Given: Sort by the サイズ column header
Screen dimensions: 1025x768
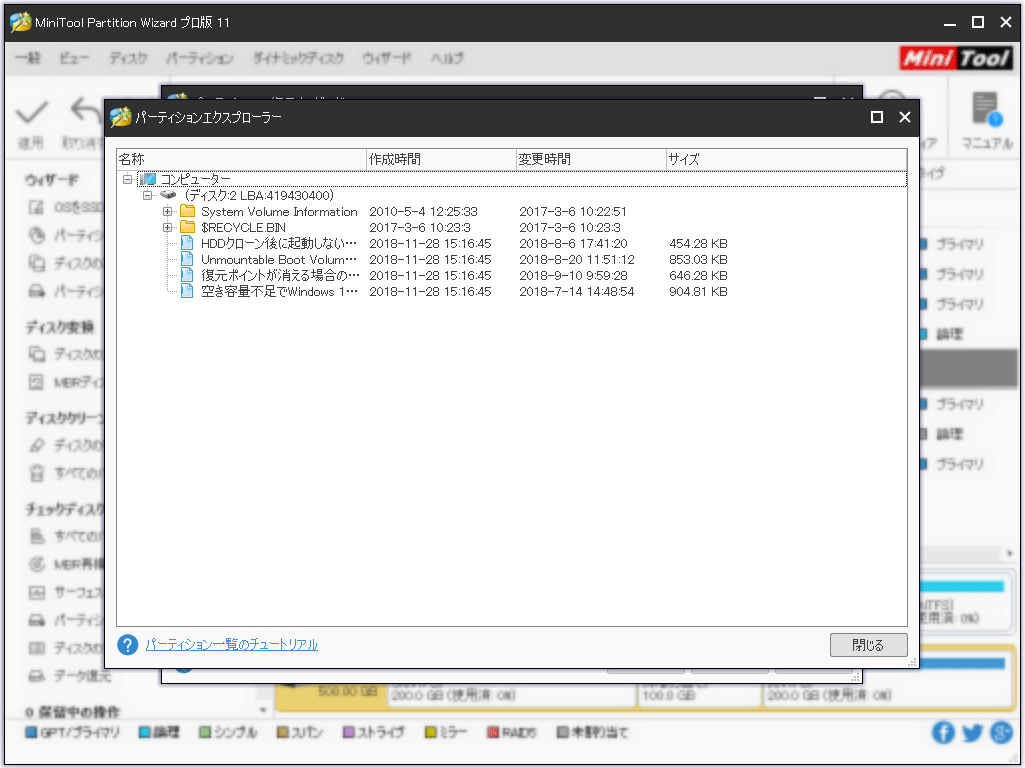Looking at the screenshot, I should 786,159.
